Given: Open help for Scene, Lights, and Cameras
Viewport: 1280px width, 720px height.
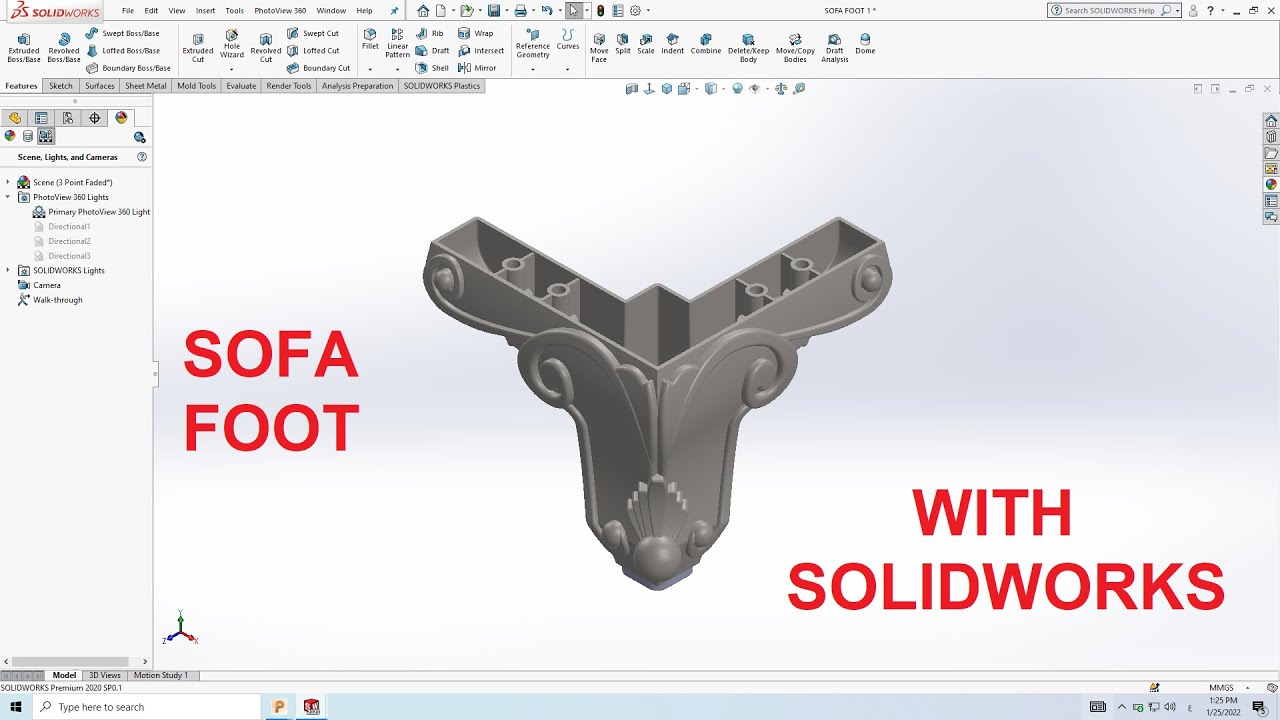Looking at the screenshot, I should point(142,157).
